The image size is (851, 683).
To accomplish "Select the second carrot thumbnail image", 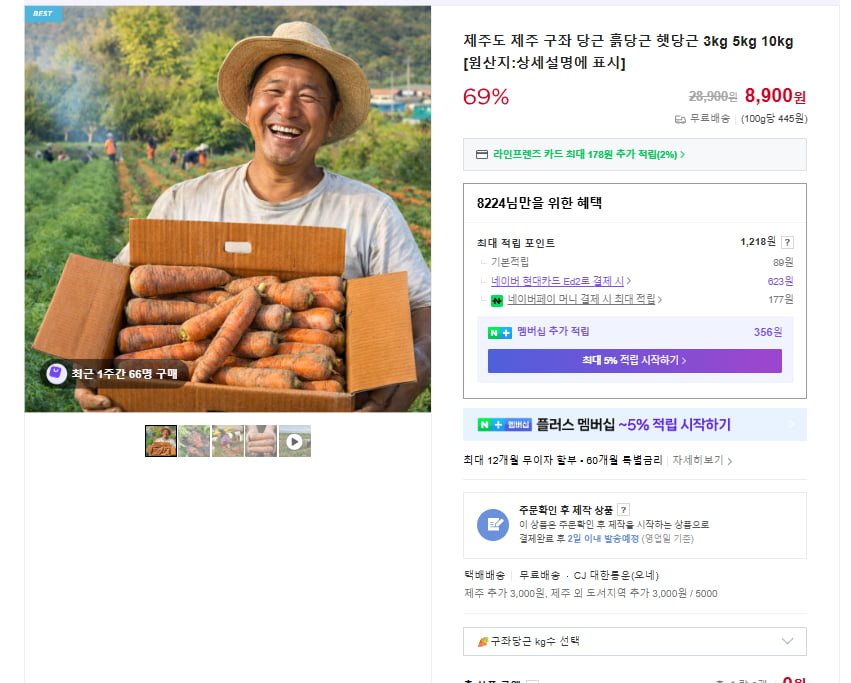I will pyautogui.click(x=194, y=441).
